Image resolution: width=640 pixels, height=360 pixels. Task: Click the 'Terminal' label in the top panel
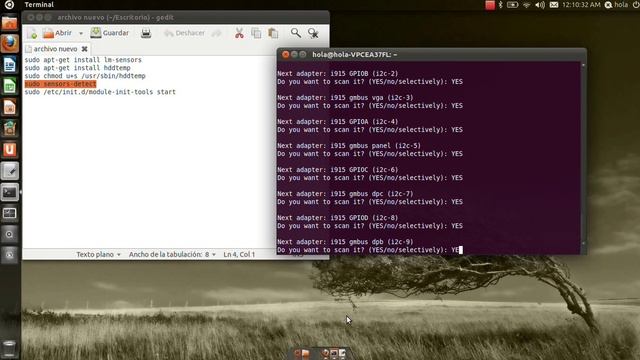coord(39,4)
